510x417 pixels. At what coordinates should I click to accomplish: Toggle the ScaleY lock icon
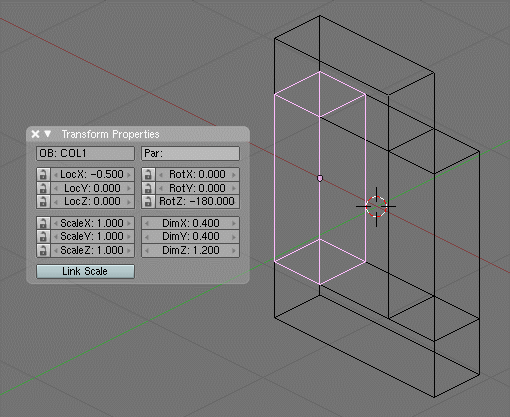coord(43,236)
